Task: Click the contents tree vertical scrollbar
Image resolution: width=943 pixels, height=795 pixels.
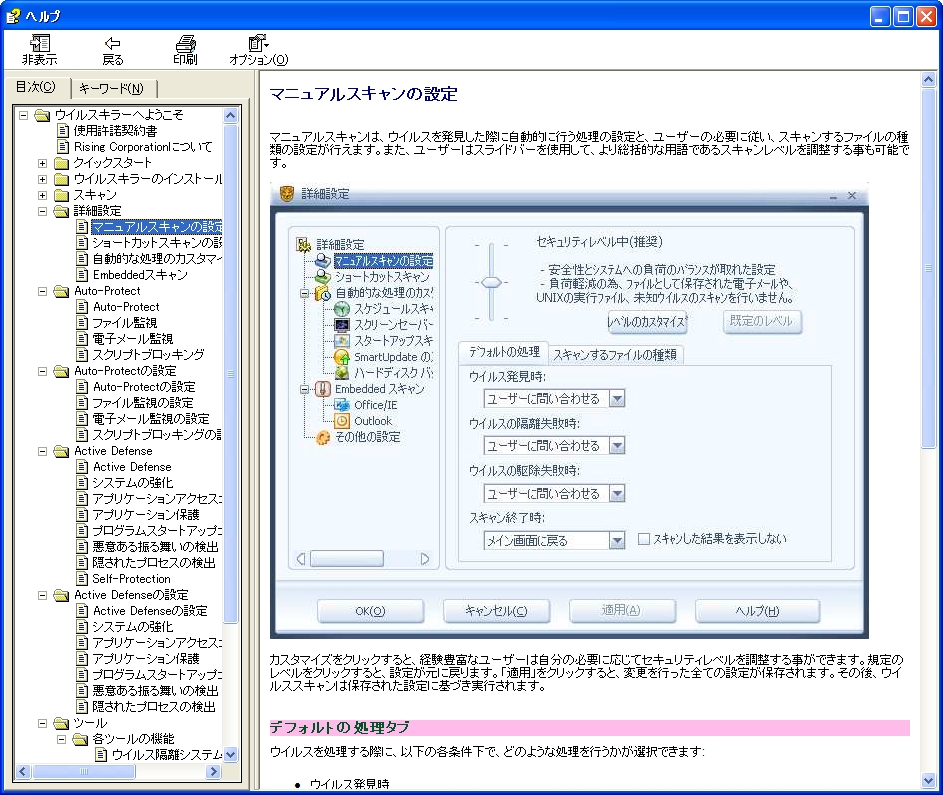Action: pyautogui.click(x=231, y=372)
